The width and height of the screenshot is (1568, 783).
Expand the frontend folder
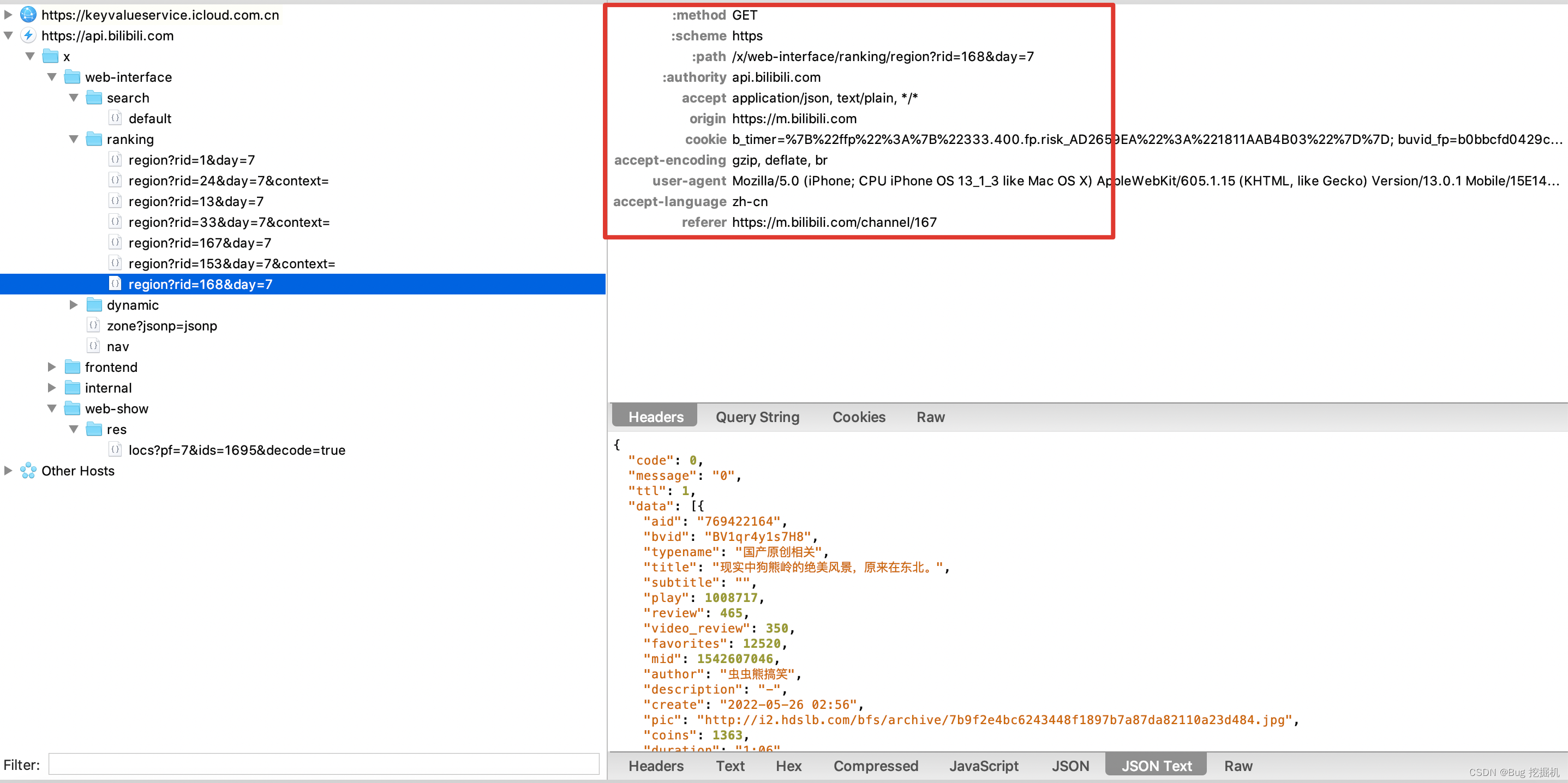pos(52,367)
